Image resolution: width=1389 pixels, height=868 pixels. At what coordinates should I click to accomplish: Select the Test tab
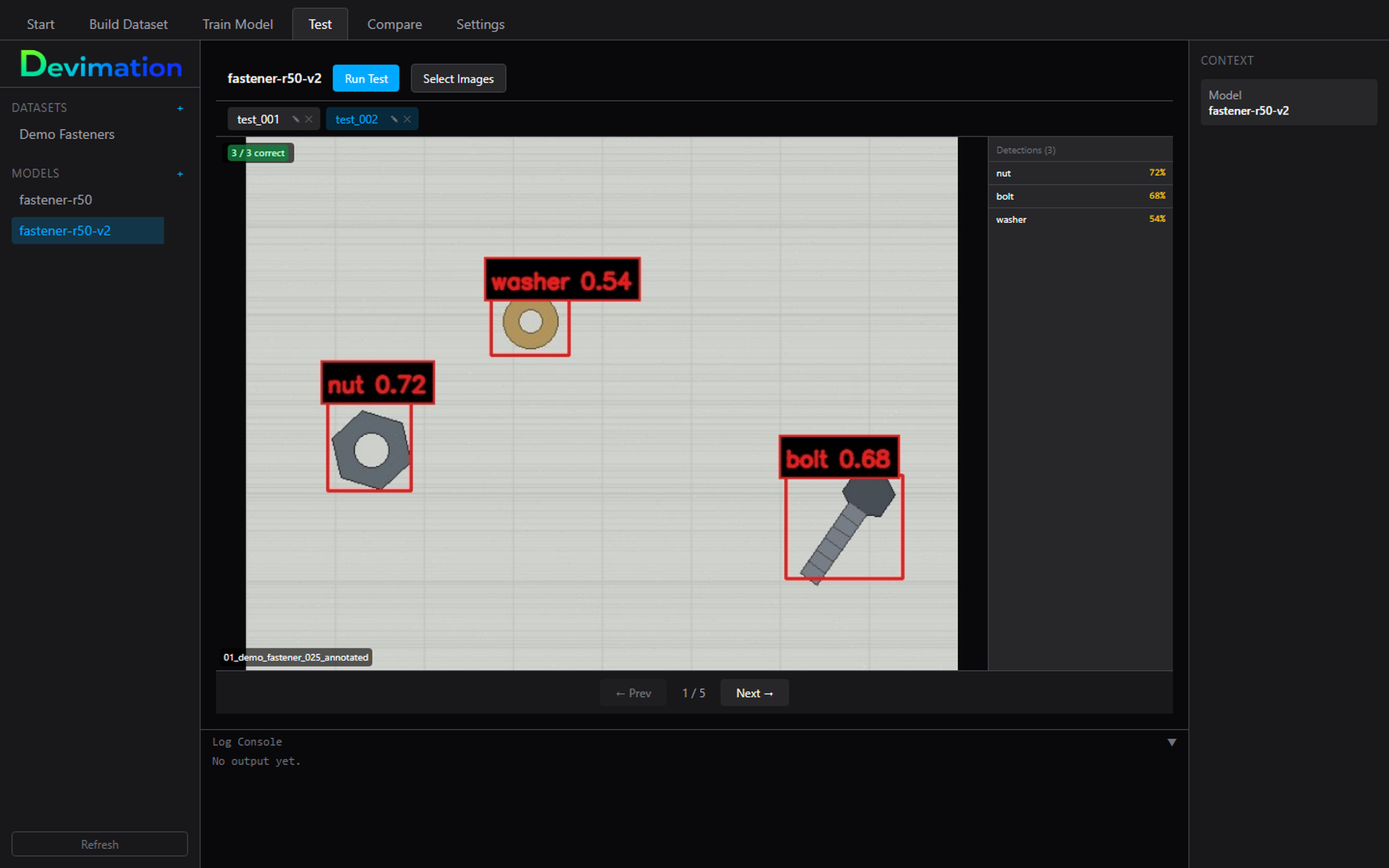coord(320,24)
